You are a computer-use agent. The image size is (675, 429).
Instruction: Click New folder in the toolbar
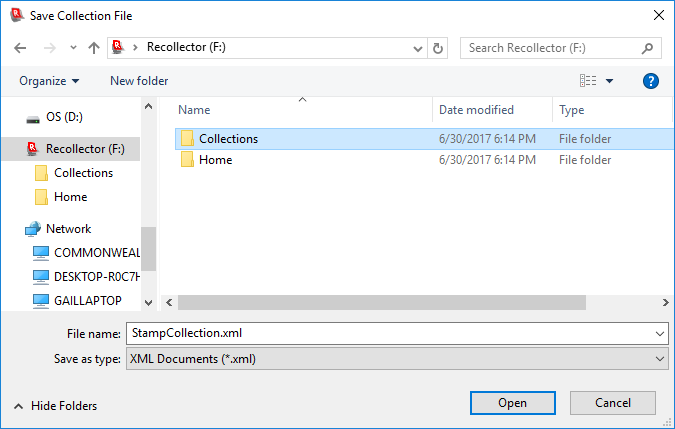(139, 81)
